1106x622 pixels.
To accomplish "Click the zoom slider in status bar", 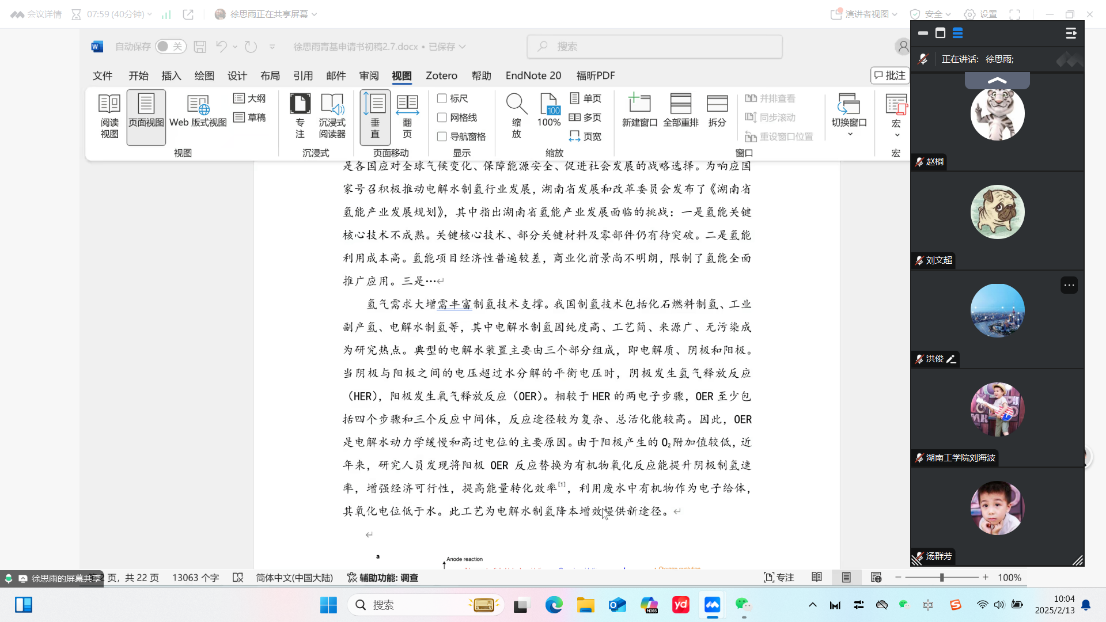I will tap(941, 577).
